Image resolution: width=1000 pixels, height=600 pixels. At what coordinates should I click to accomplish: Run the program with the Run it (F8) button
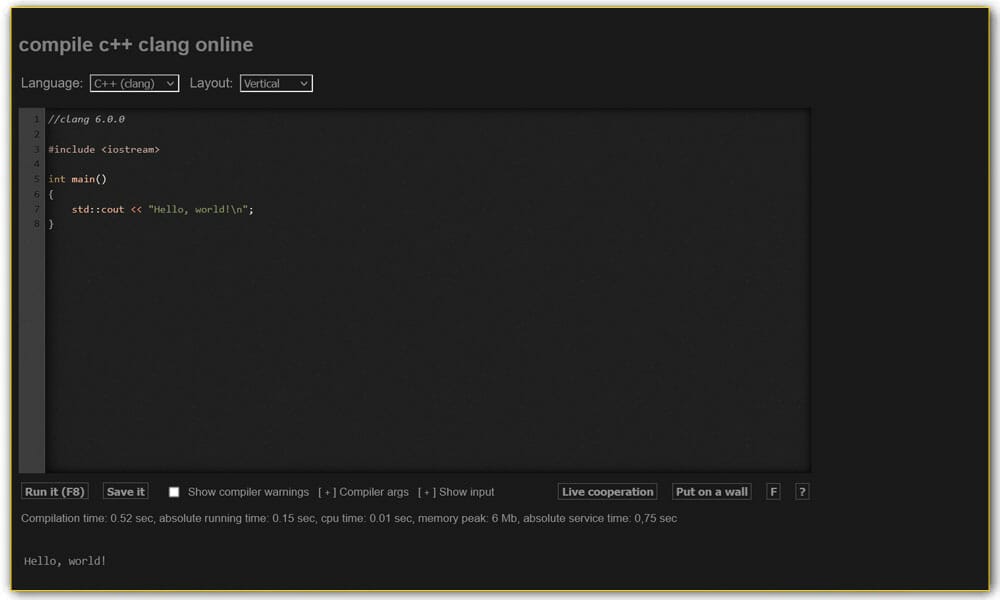click(54, 491)
